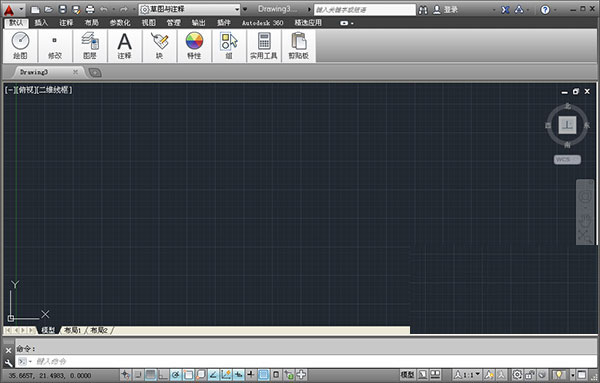This screenshot has height=383, width=600.
Task: Toggle 3D Object Snap in status bar
Action: (x=201, y=375)
